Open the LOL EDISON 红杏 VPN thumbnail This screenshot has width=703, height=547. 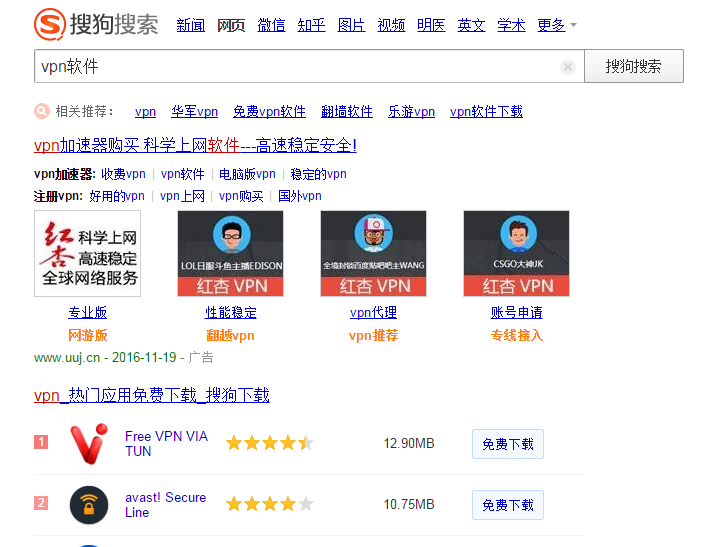tap(230, 254)
